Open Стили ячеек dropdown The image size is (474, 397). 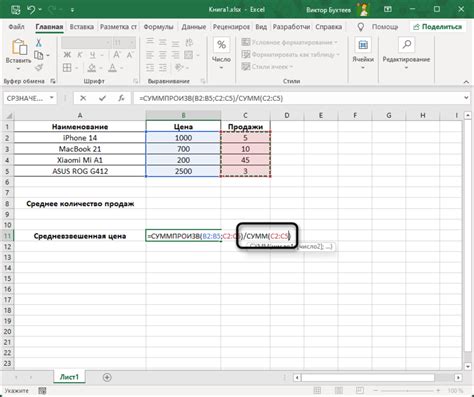point(267,67)
